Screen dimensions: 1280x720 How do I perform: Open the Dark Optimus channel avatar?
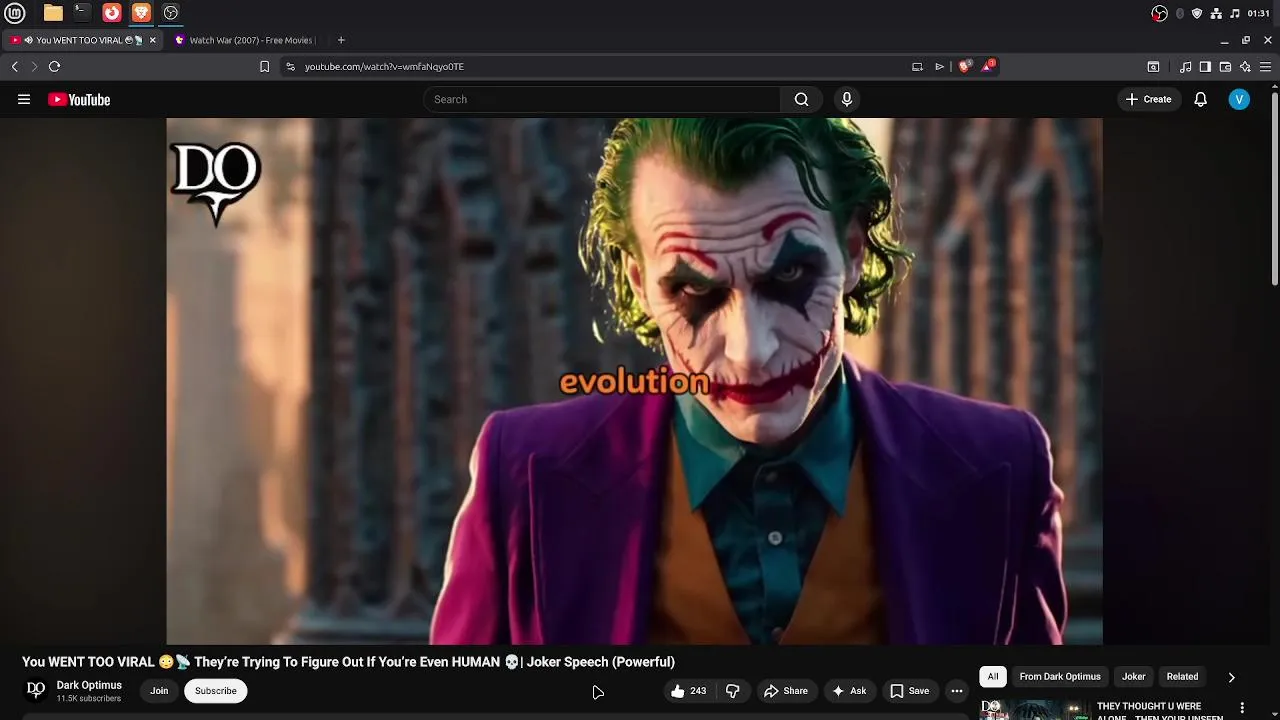pyautogui.click(x=36, y=690)
